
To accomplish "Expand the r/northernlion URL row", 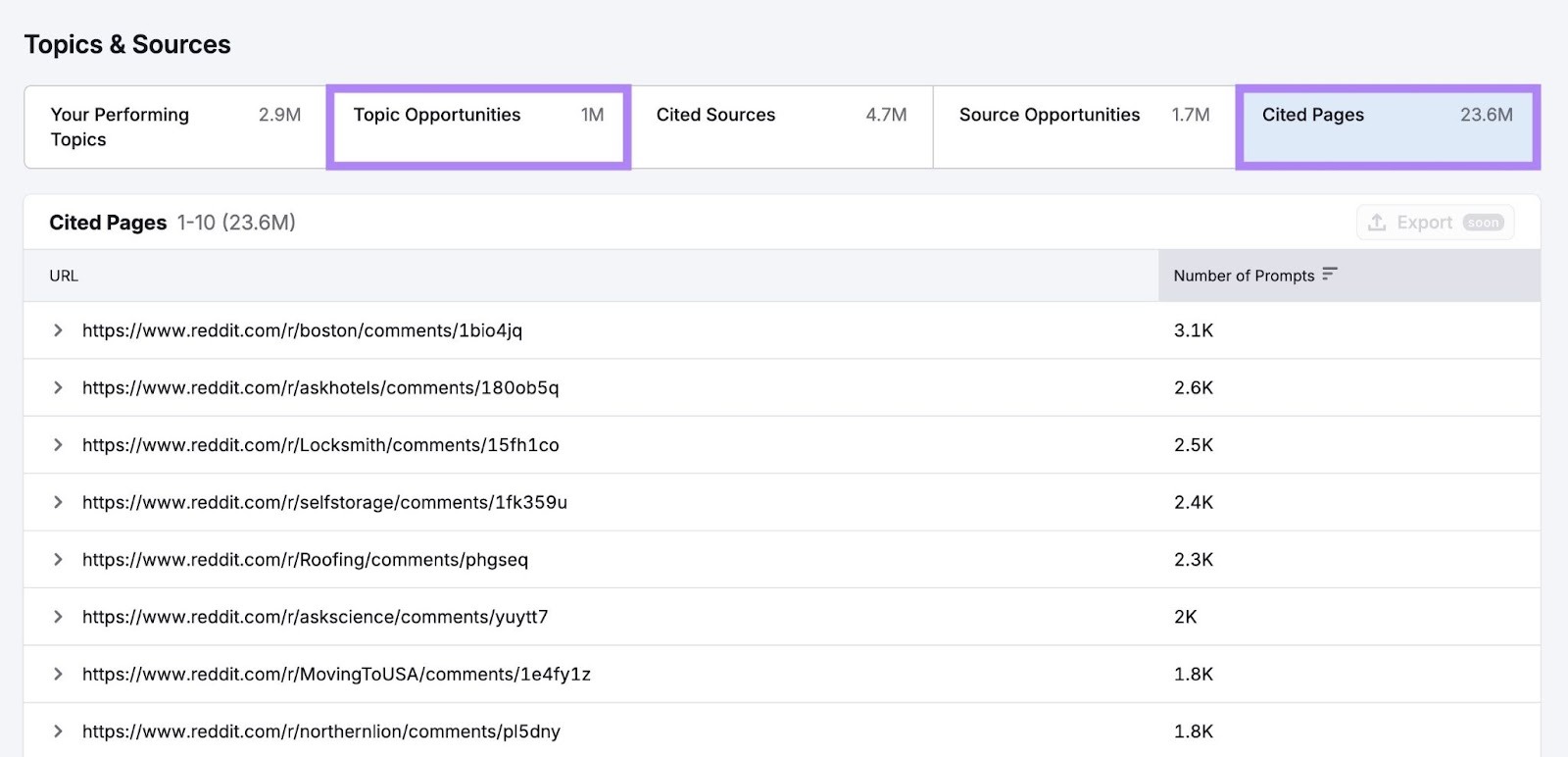I will (x=58, y=732).
